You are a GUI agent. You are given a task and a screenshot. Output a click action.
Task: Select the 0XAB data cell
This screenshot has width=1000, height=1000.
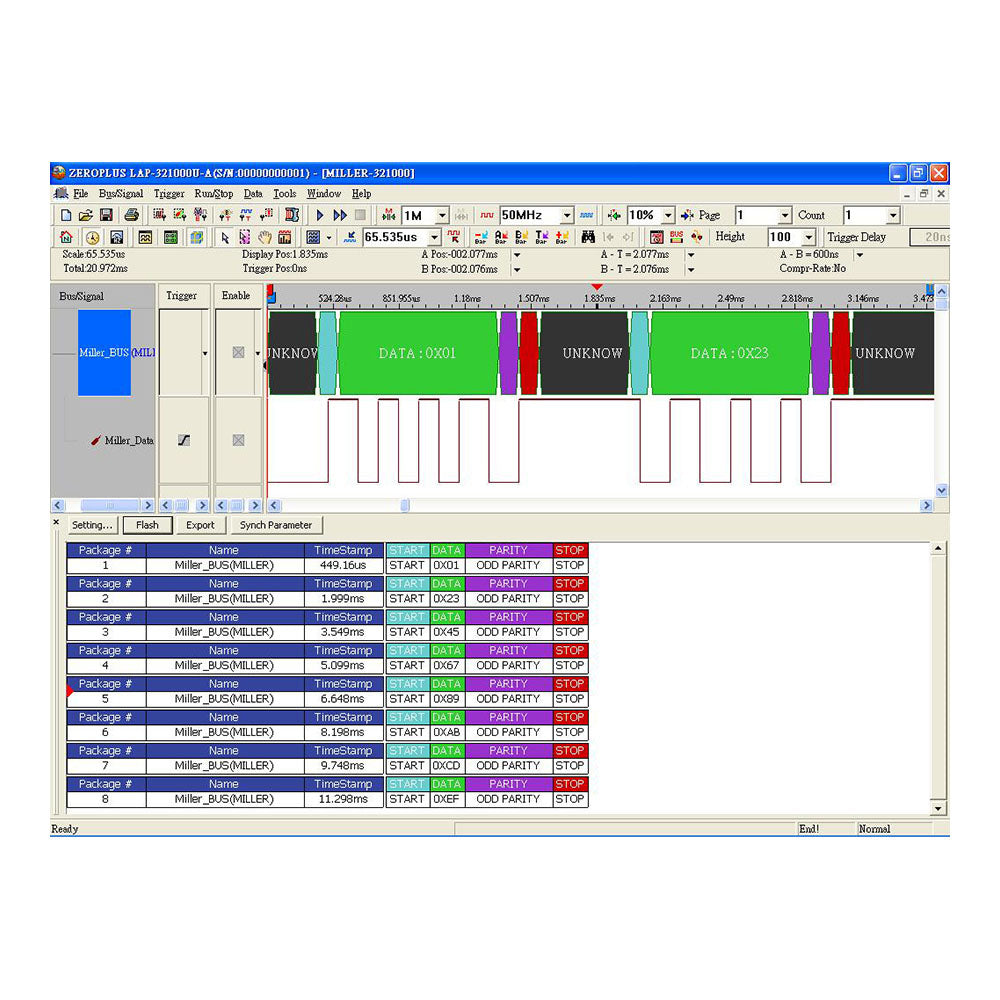click(x=446, y=732)
